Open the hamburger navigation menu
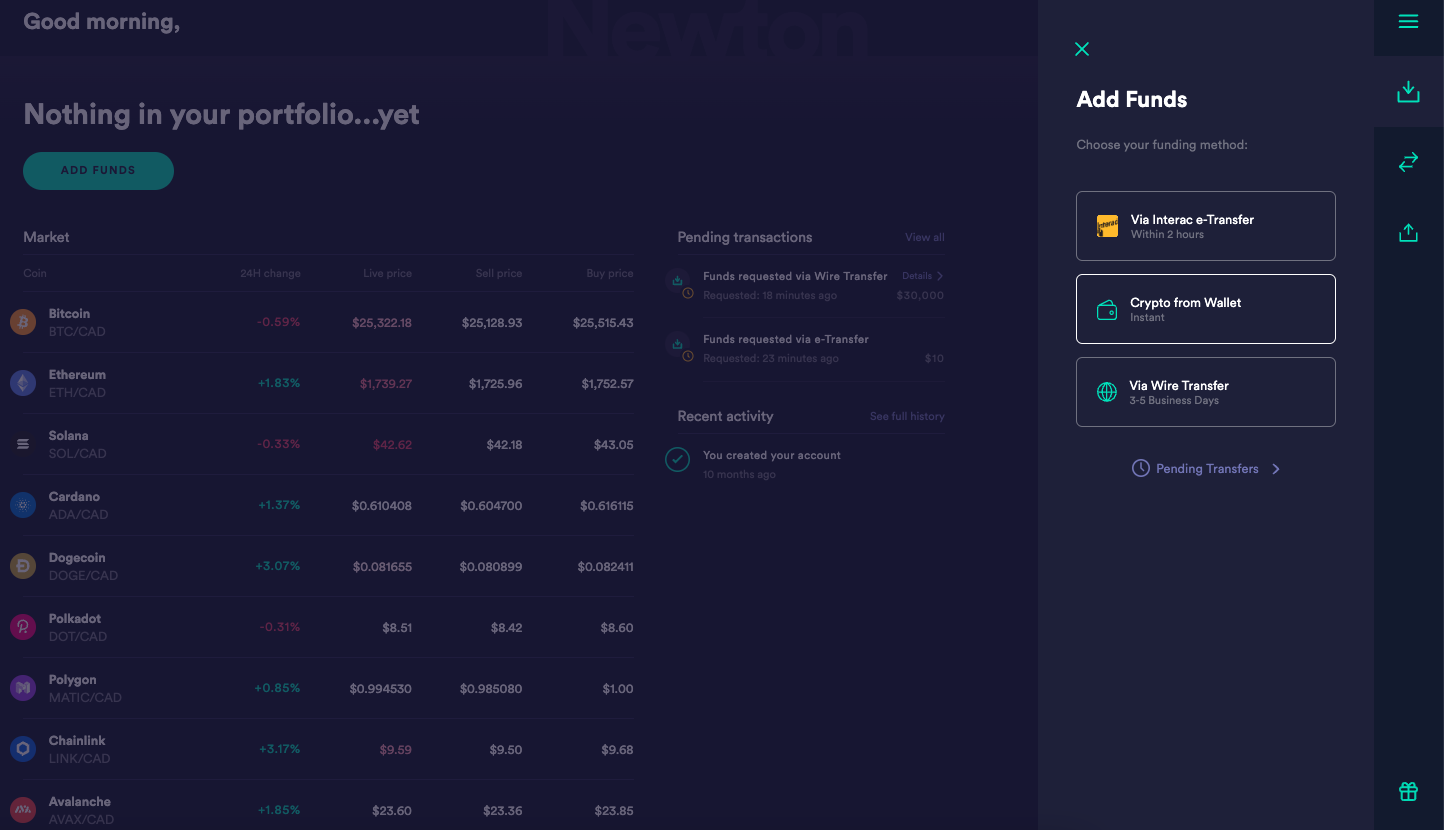This screenshot has height=830, width=1444. pyautogui.click(x=1408, y=21)
